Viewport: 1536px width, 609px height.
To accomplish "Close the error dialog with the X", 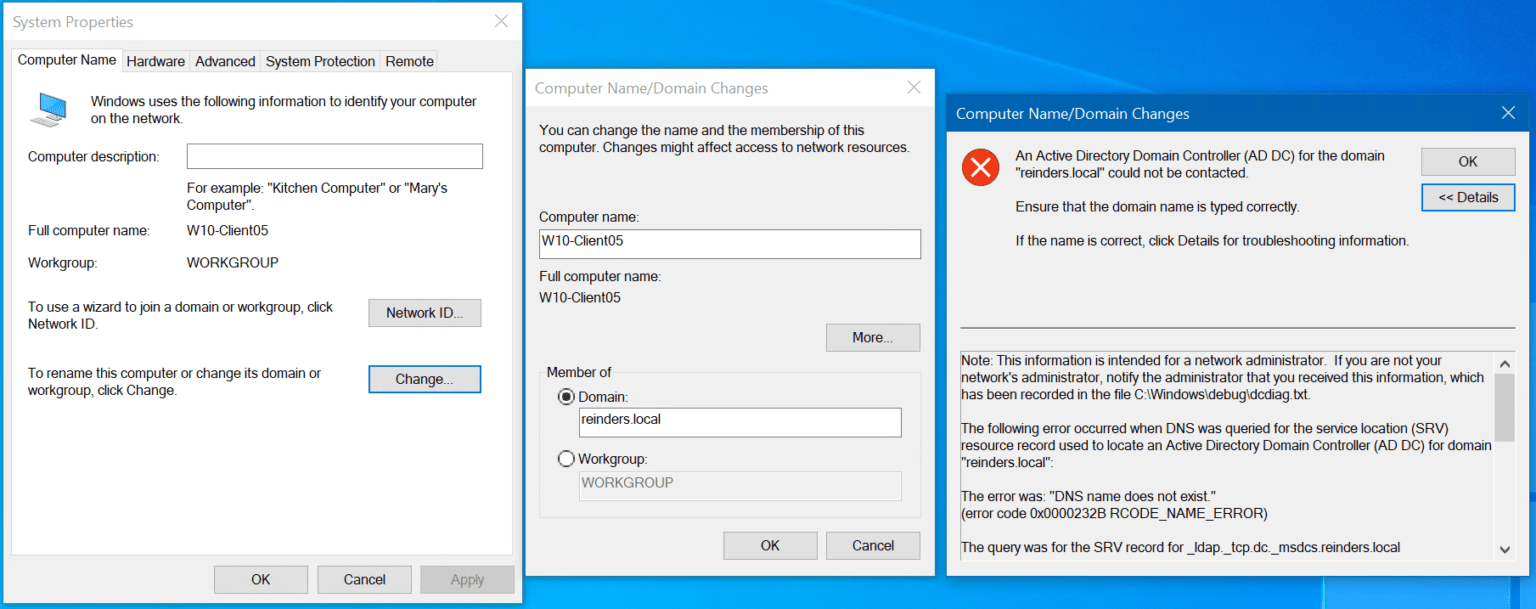I will tap(1508, 113).
